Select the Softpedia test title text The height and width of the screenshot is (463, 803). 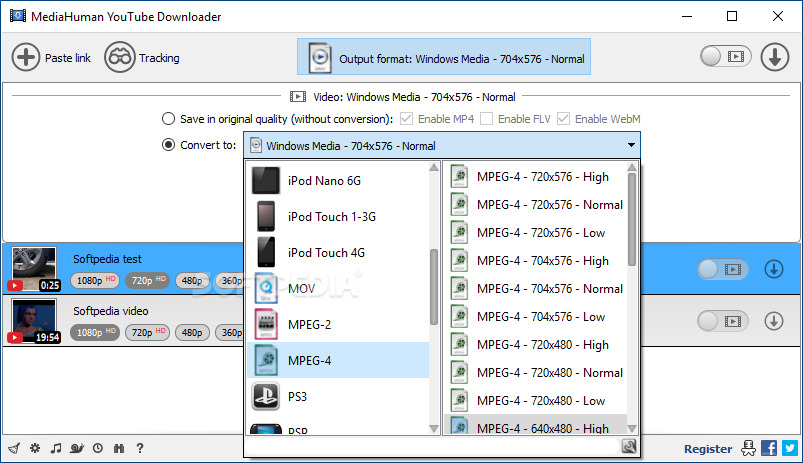click(x=108, y=259)
